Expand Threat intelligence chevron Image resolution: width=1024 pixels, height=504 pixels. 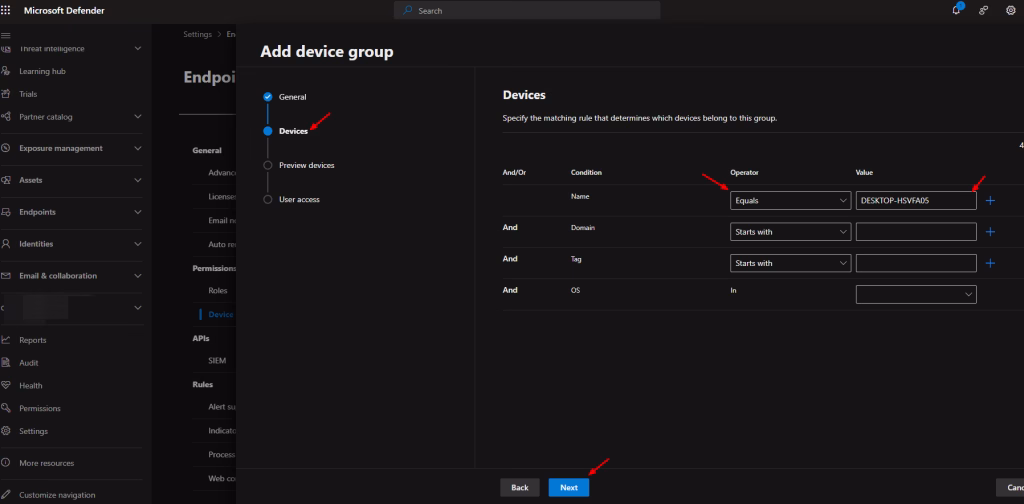[138, 48]
